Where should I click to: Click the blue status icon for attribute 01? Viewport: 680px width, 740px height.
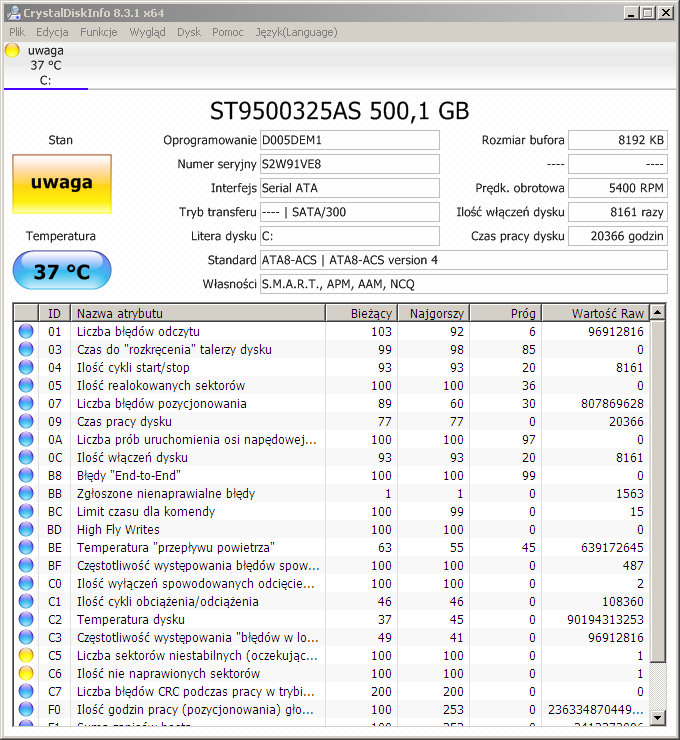[x=26, y=331]
